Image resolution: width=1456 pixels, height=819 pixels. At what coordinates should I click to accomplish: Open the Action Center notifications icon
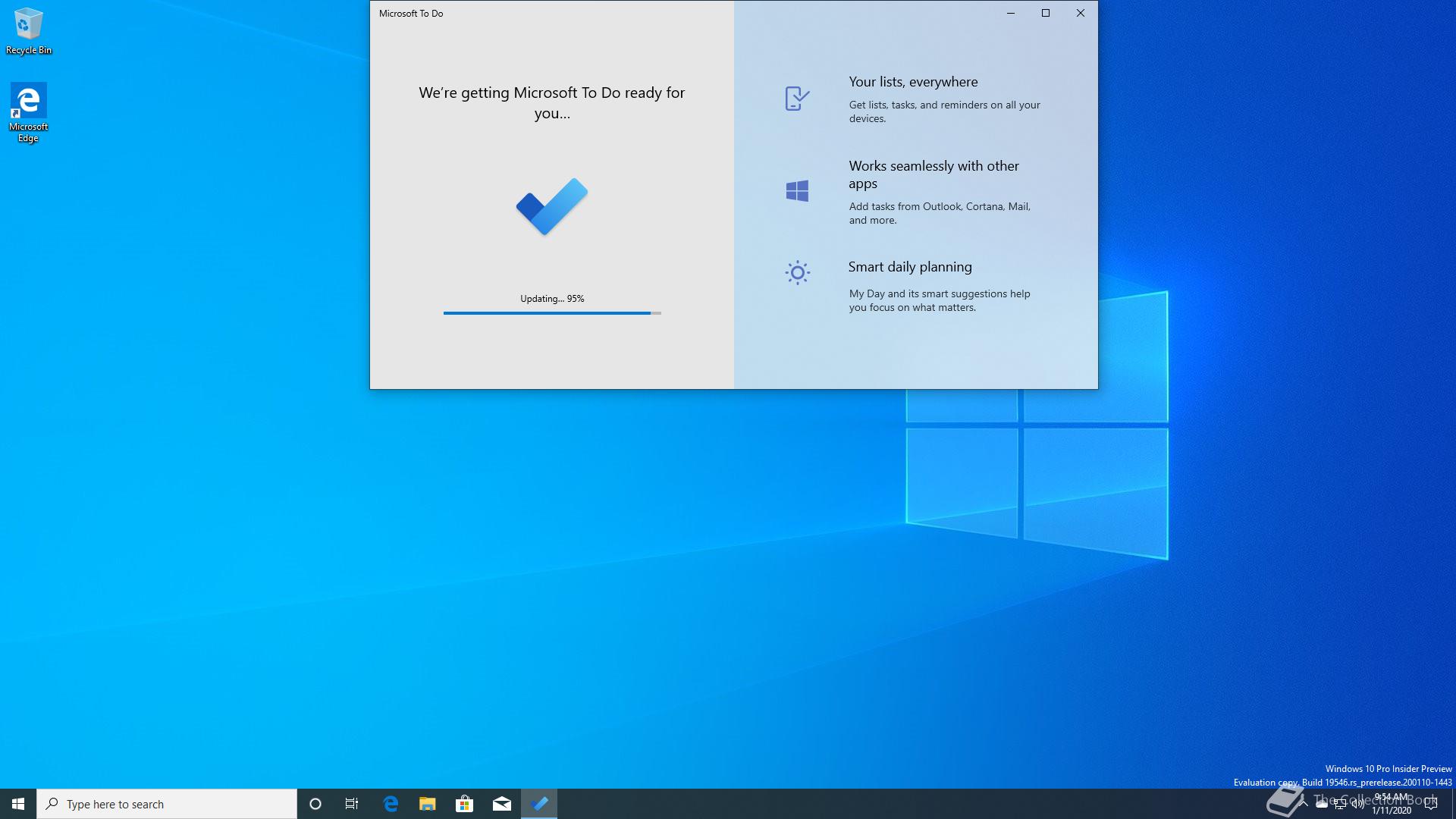click(1431, 804)
